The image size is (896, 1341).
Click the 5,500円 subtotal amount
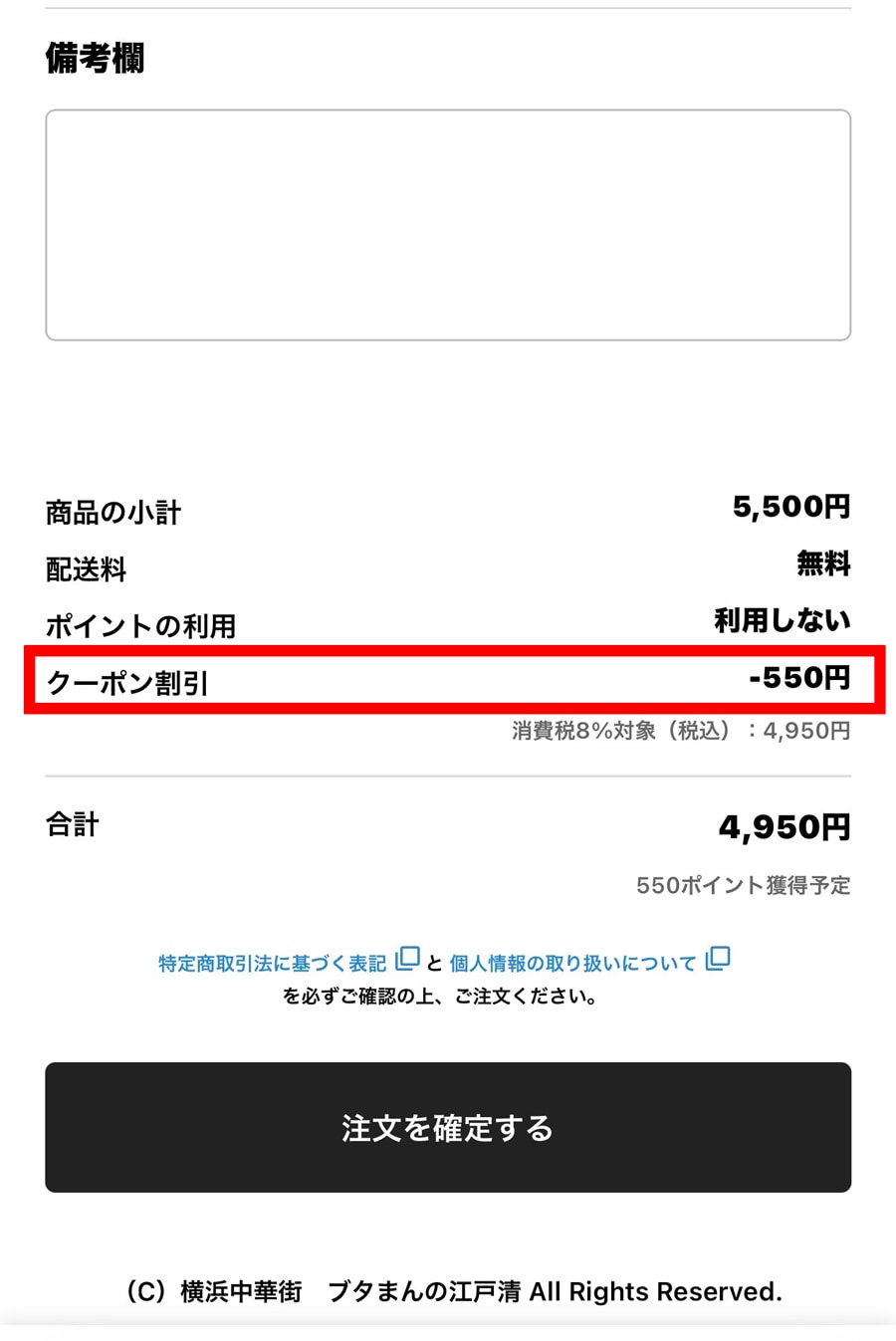[x=791, y=508]
